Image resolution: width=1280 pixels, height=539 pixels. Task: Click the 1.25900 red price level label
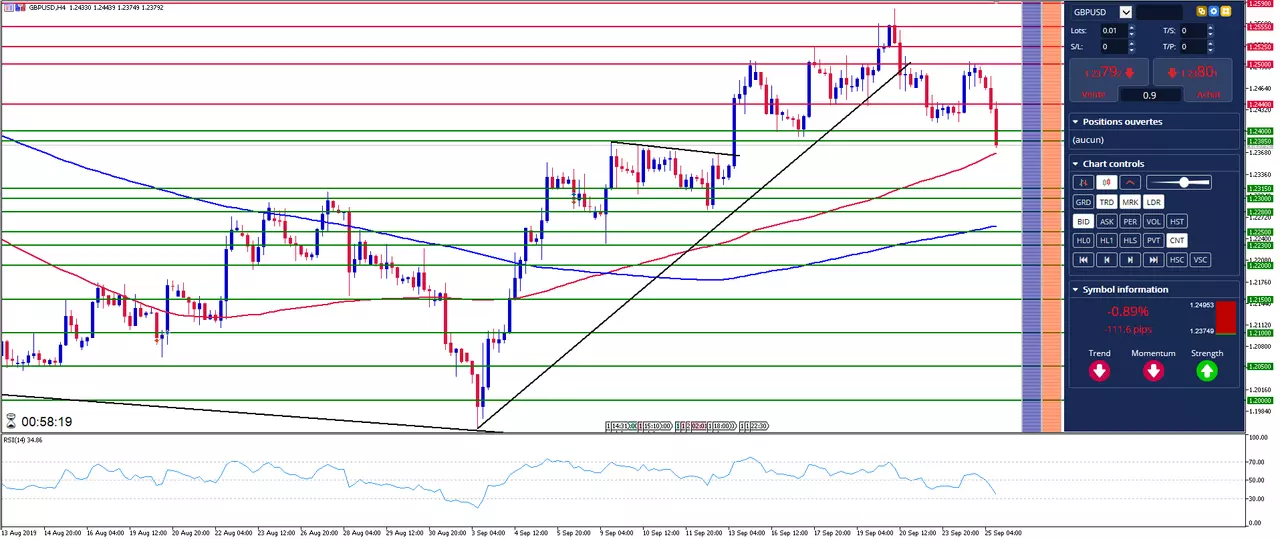[x=1259, y=4]
